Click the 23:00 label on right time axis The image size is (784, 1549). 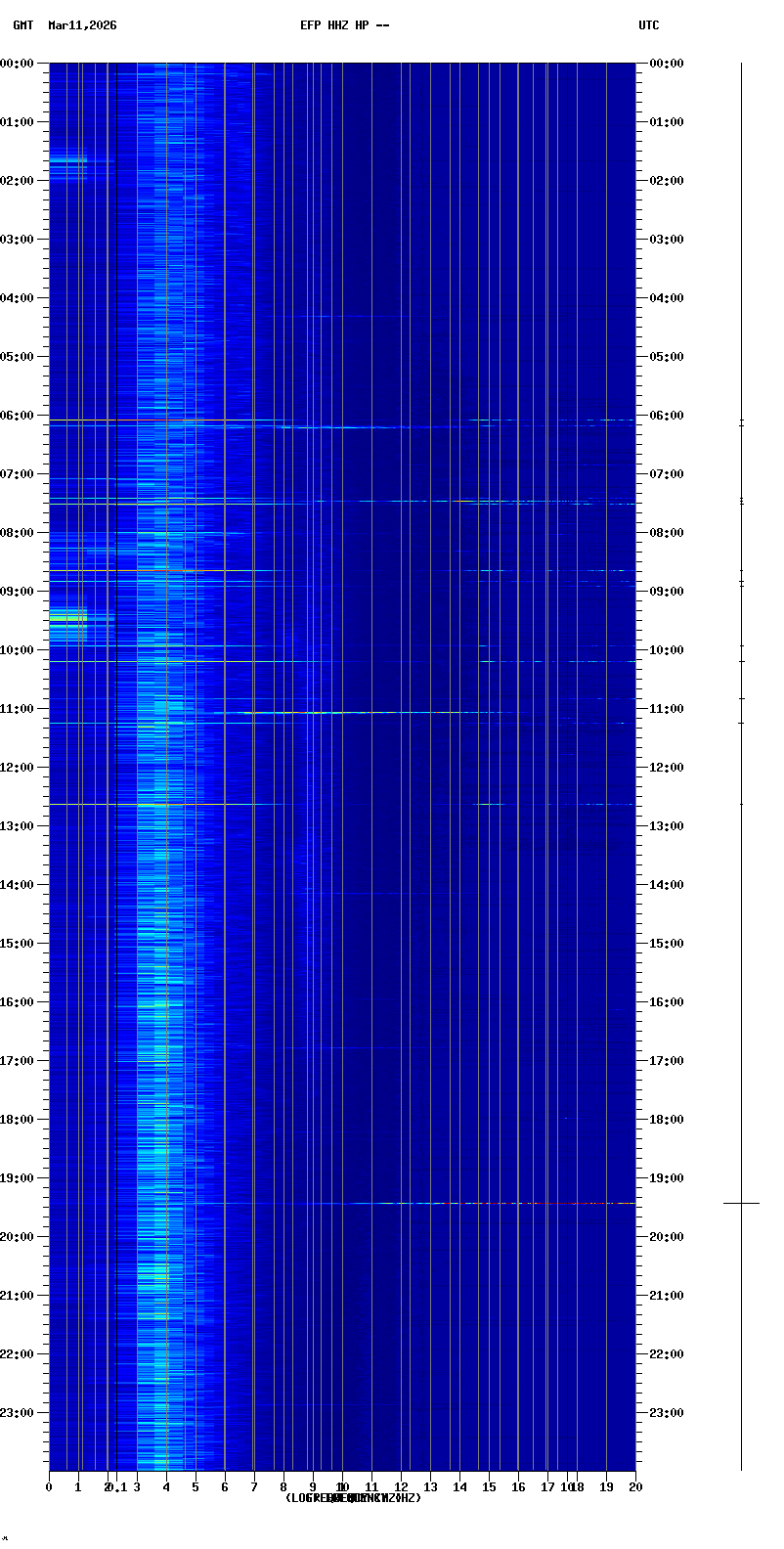click(x=667, y=1413)
